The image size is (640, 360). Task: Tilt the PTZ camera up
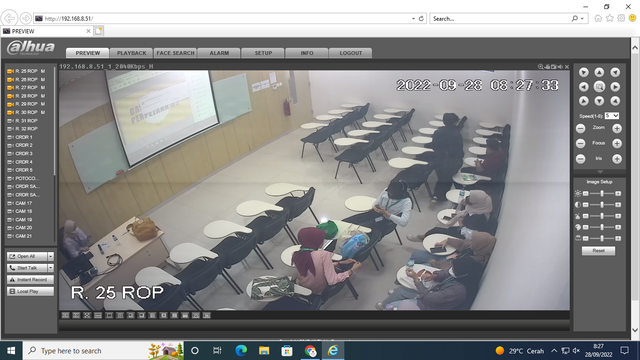pyautogui.click(x=599, y=72)
